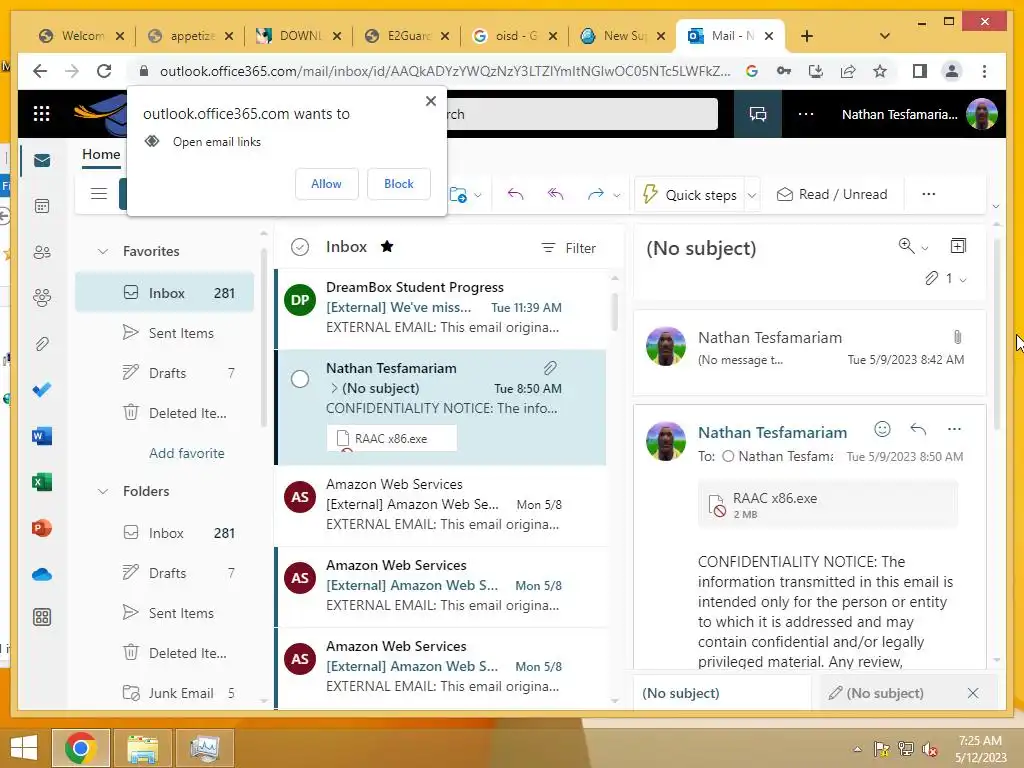Open message more actions ellipsis
This screenshot has width=1024, height=768.
click(954, 429)
